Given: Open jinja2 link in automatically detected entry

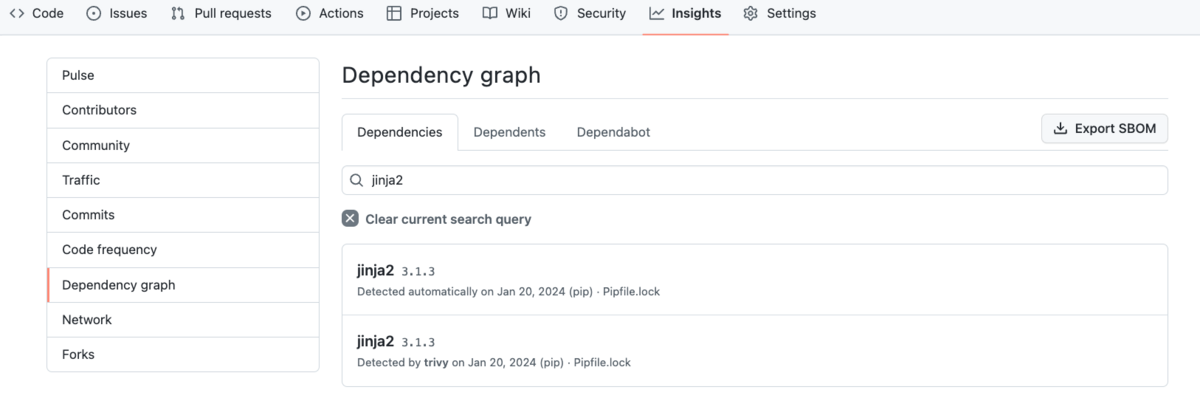Looking at the screenshot, I should pos(375,271).
